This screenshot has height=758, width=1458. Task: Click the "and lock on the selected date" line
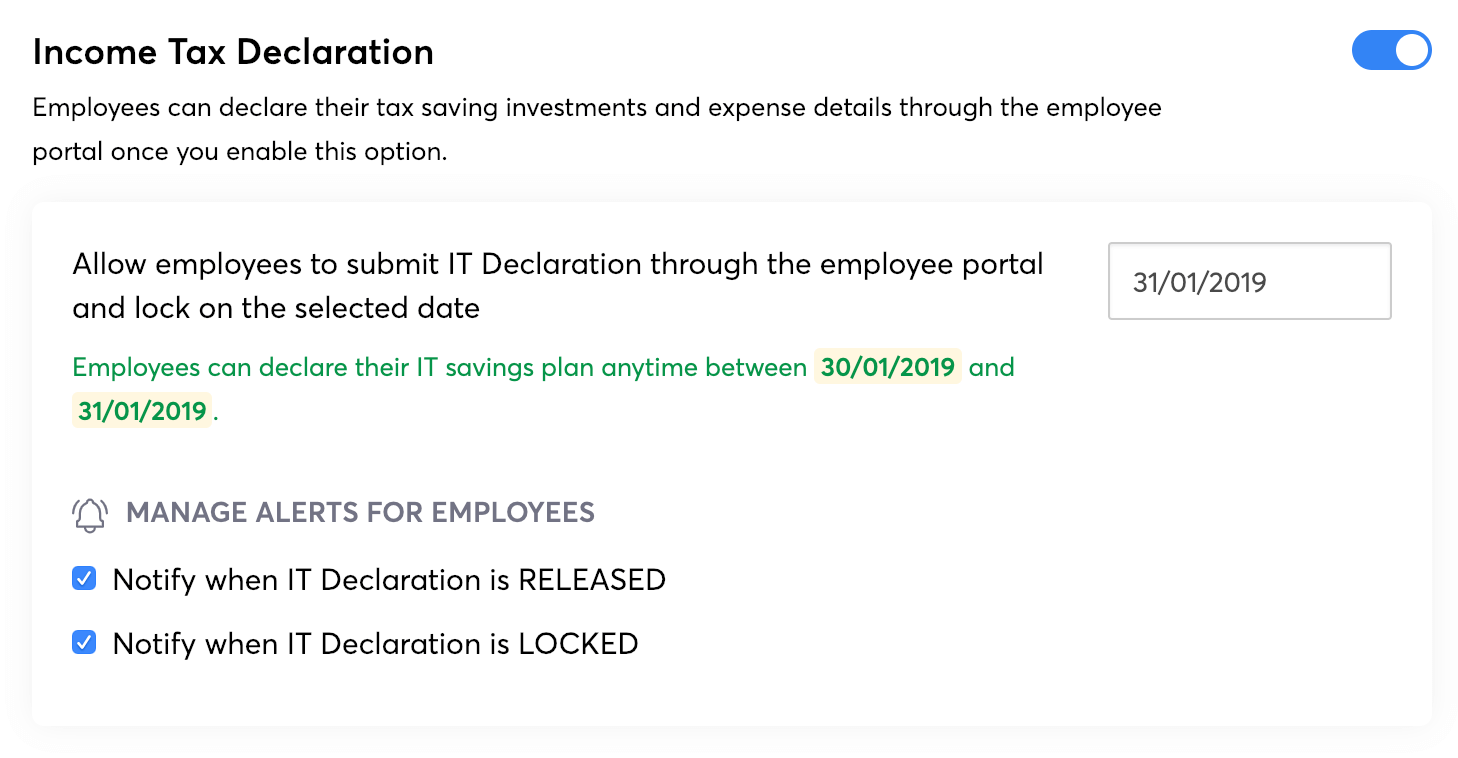coord(276,308)
